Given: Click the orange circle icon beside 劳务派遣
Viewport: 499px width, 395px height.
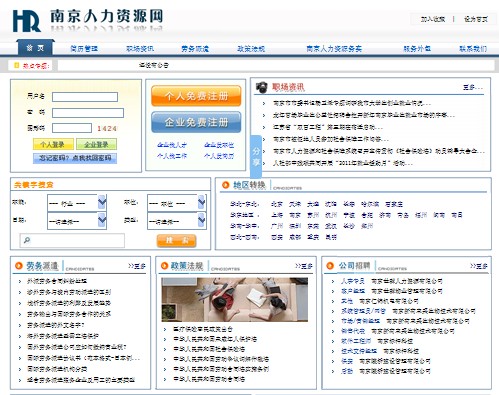Looking at the screenshot, I should click(19, 266).
